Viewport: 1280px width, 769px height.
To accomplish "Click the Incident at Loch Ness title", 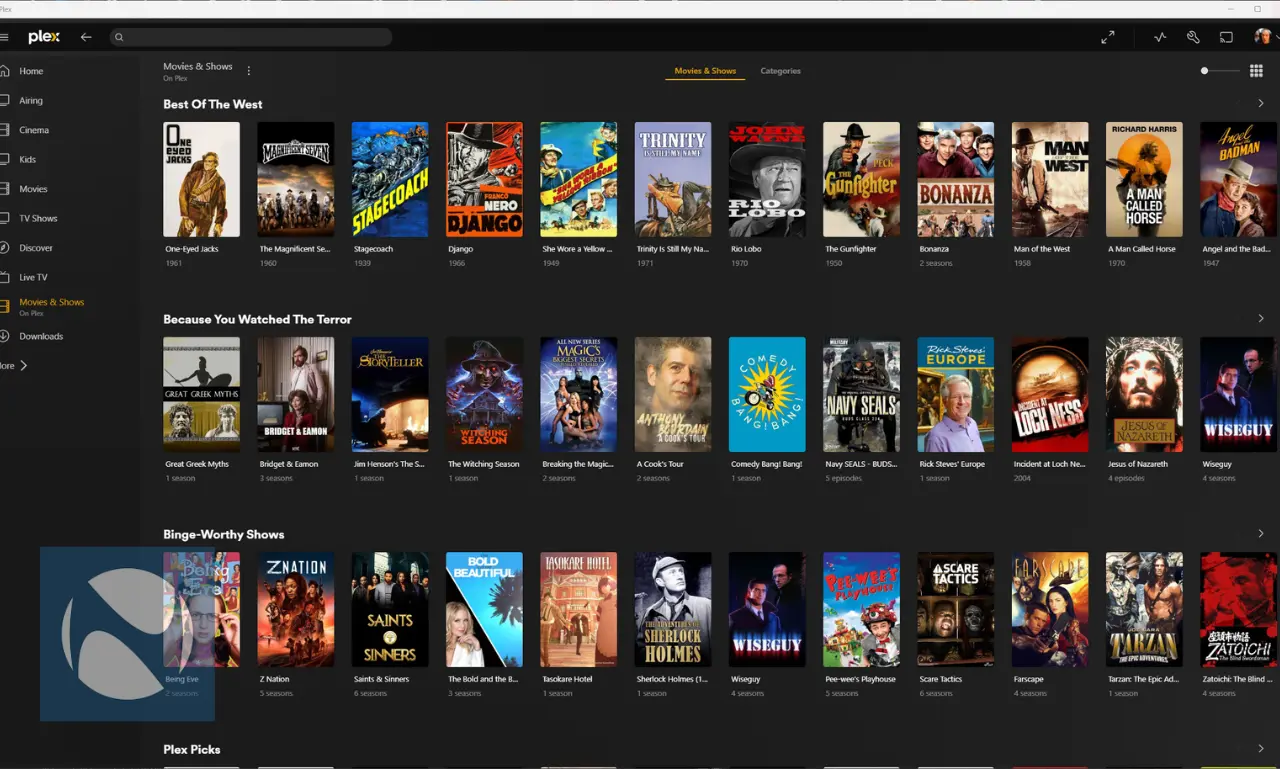I will pyautogui.click(x=1049, y=464).
